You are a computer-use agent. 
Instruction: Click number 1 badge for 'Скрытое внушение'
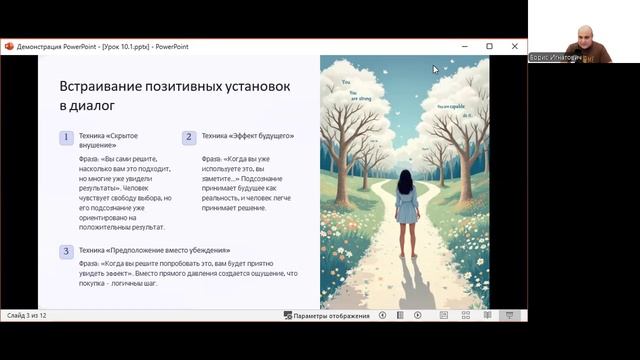pyautogui.click(x=66, y=138)
